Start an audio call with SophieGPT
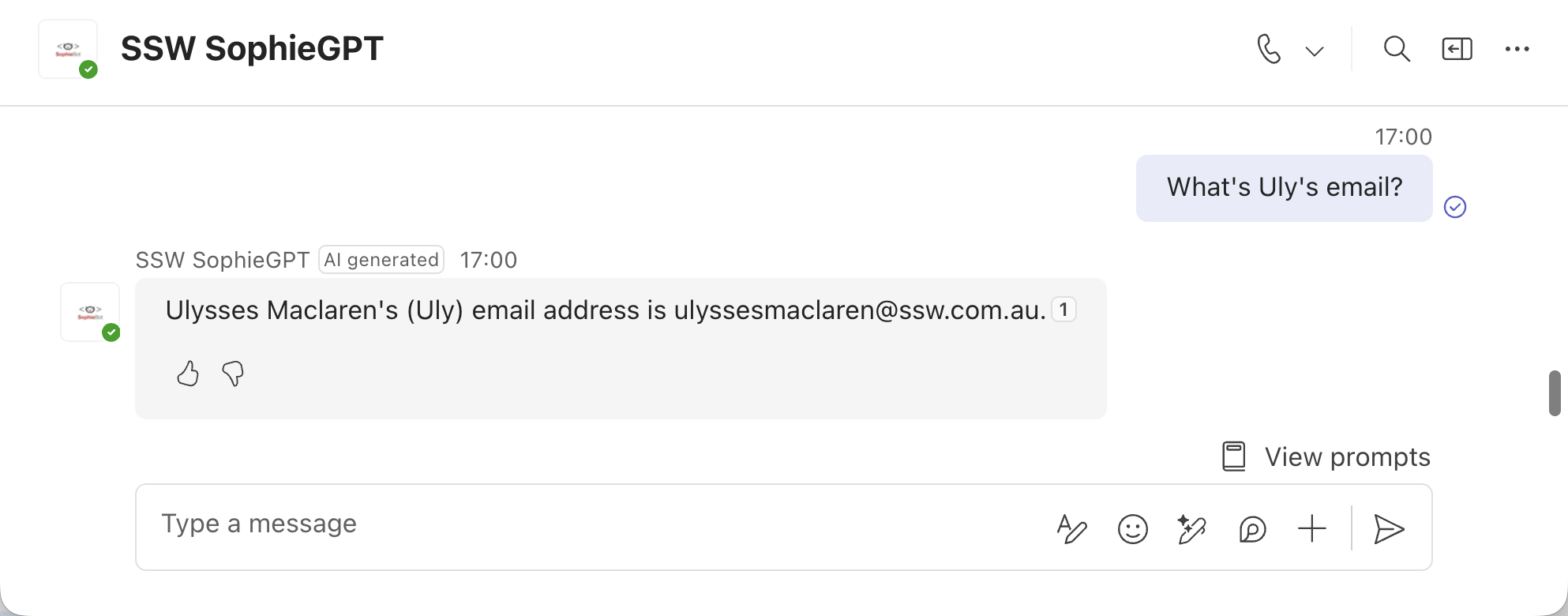The image size is (1568, 616). [1268, 49]
